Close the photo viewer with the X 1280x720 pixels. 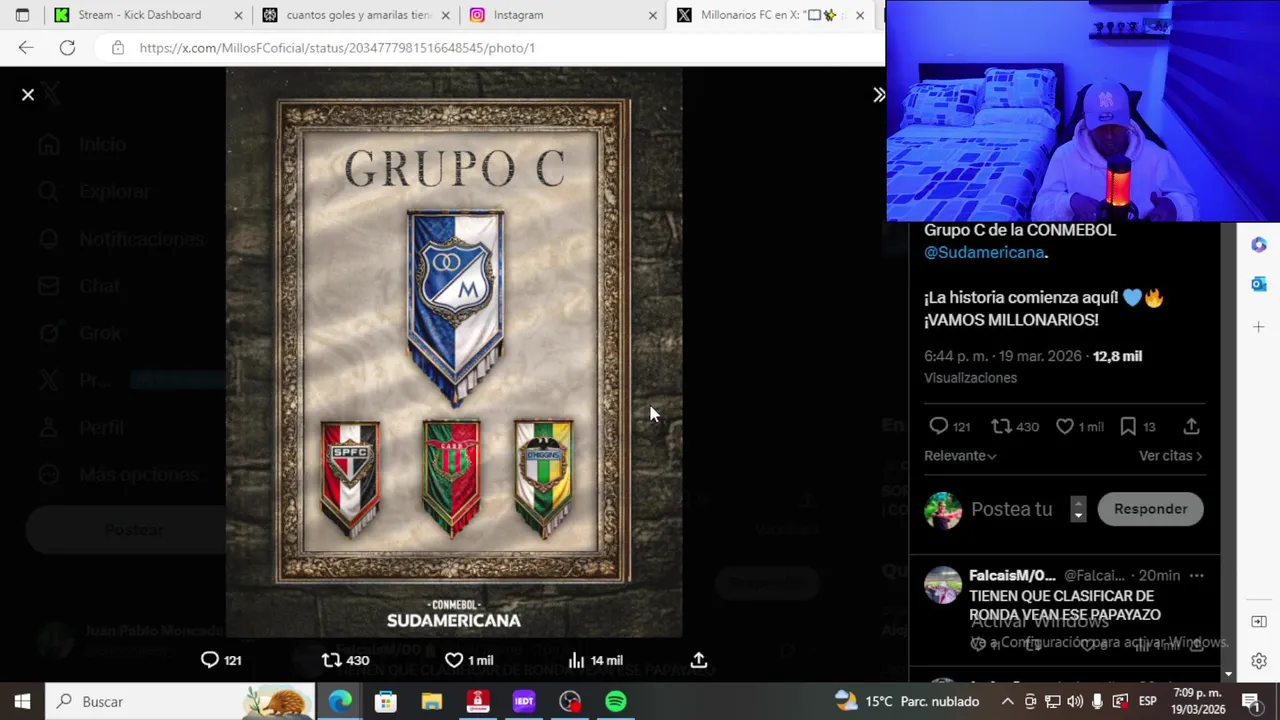[28, 94]
